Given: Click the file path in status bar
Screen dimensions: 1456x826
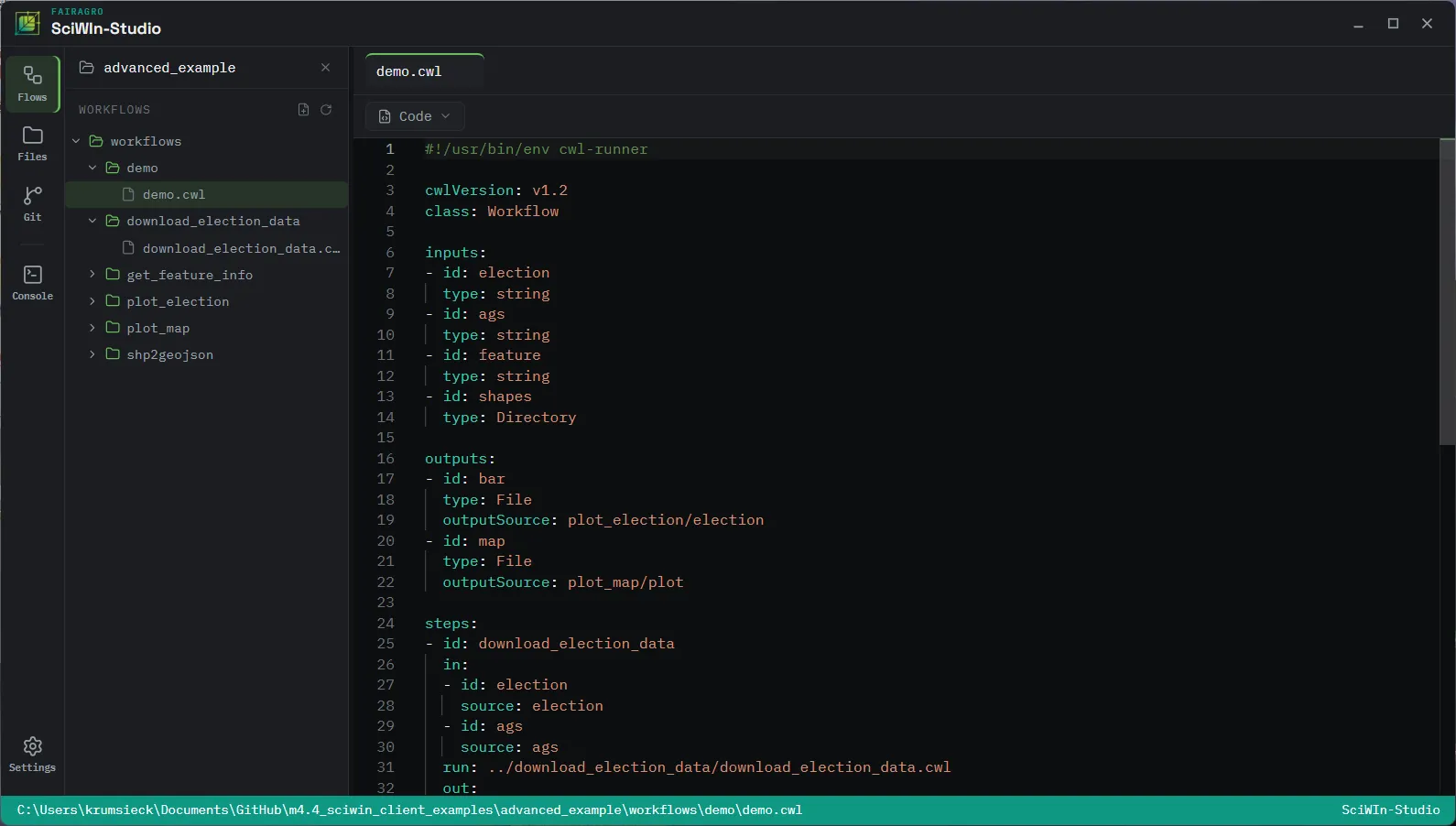Looking at the screenshot, I should [x=409, y=810].
